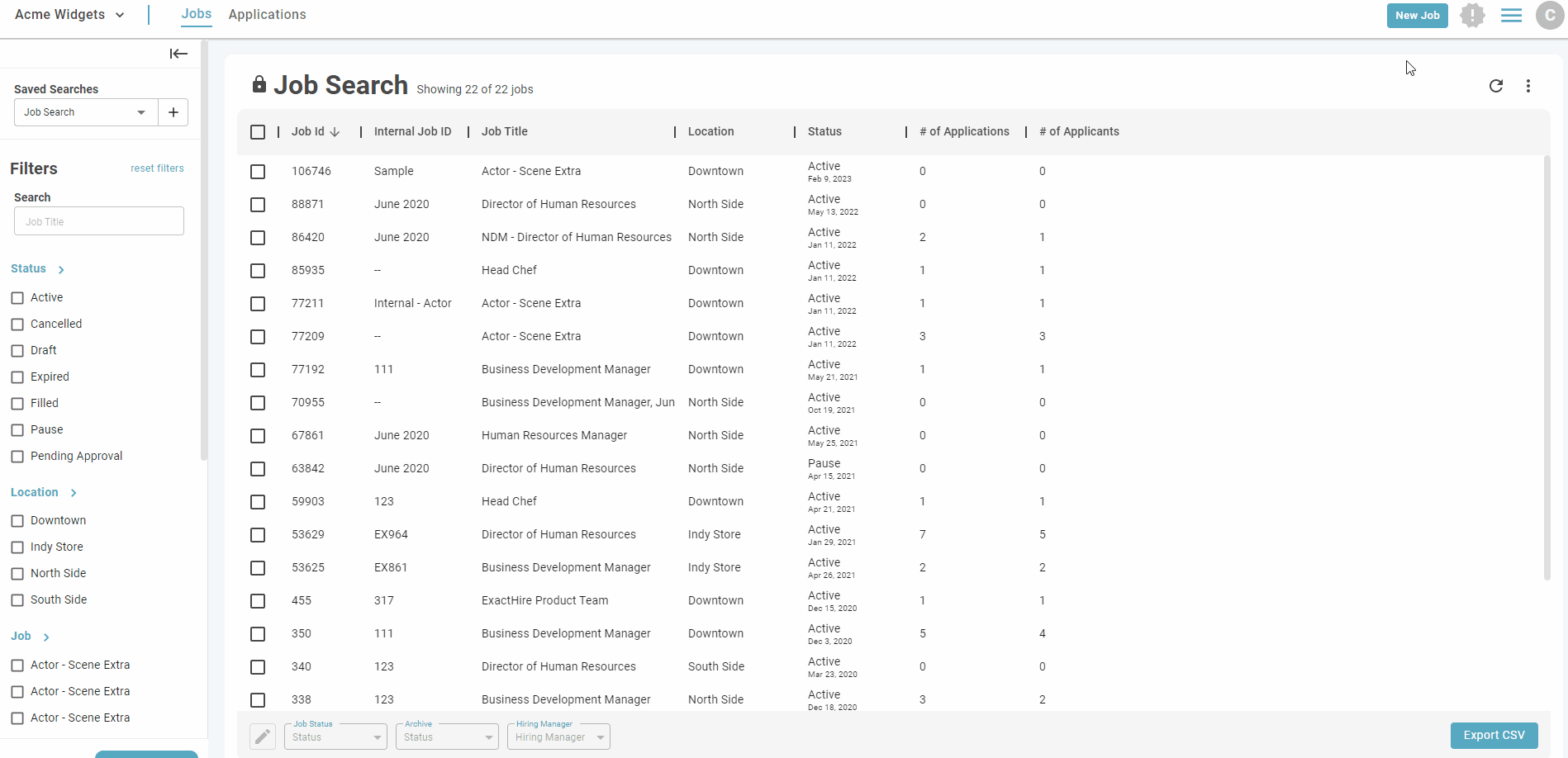Screen dimensions: 1568x758
Task: Select the checkbox for job 455
Action: [x=258, y=601]
